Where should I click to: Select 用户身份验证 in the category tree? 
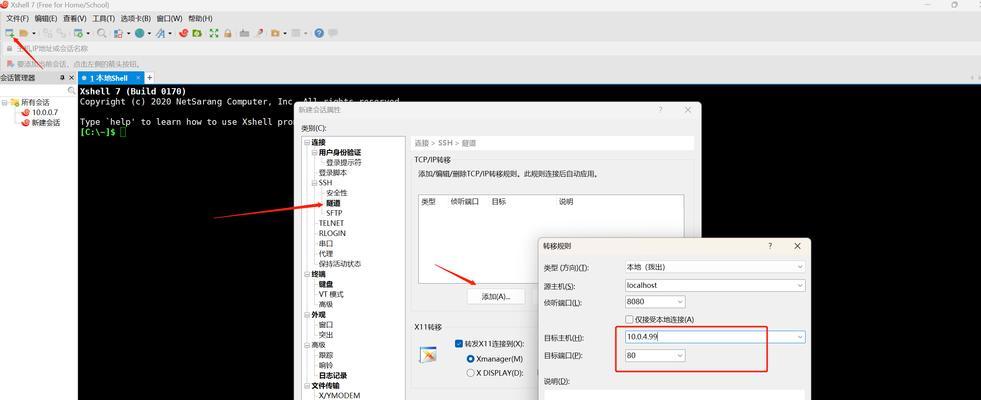click(x=340, y=152)
